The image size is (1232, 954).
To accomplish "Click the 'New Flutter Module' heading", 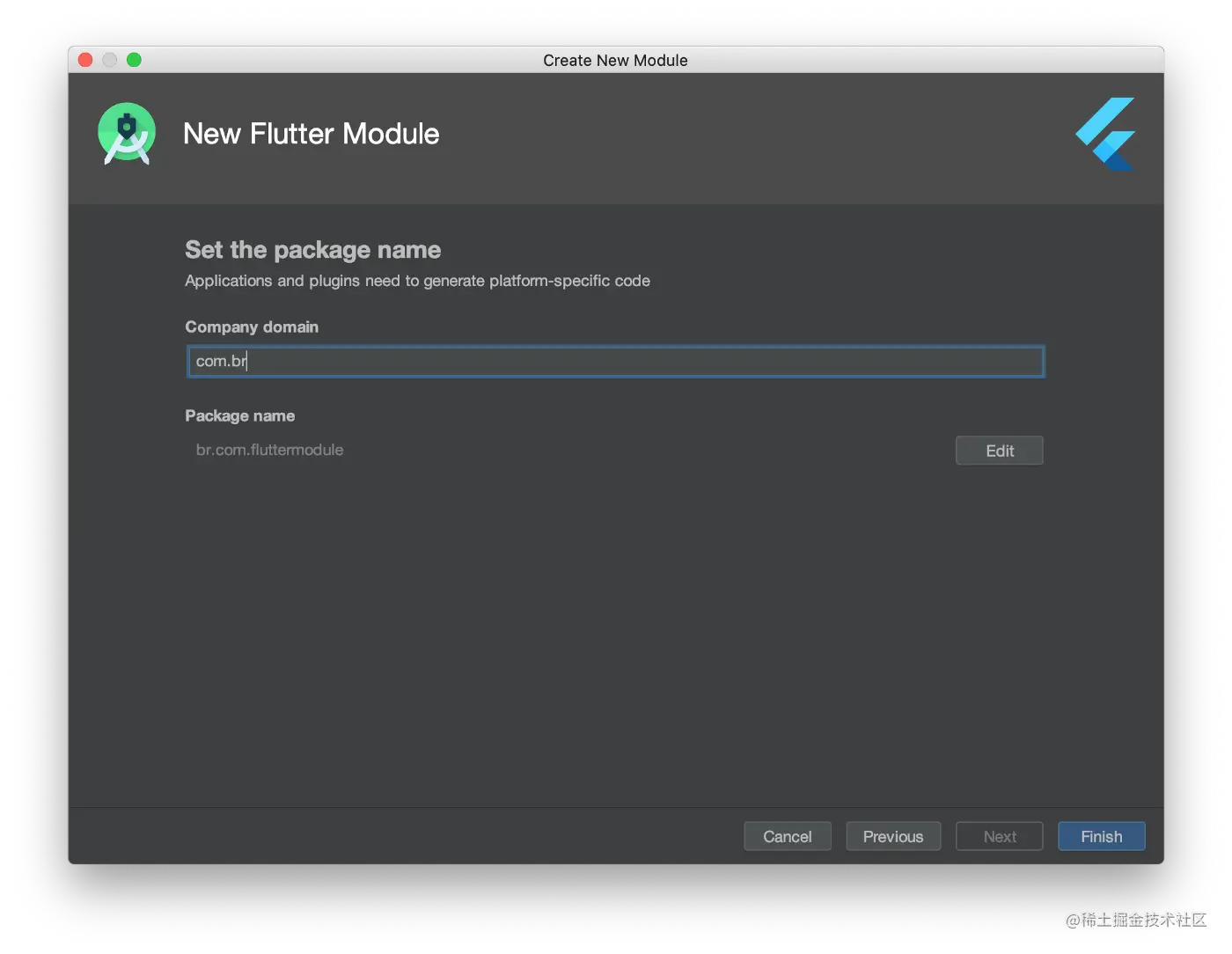I will (x=311, y=134).
